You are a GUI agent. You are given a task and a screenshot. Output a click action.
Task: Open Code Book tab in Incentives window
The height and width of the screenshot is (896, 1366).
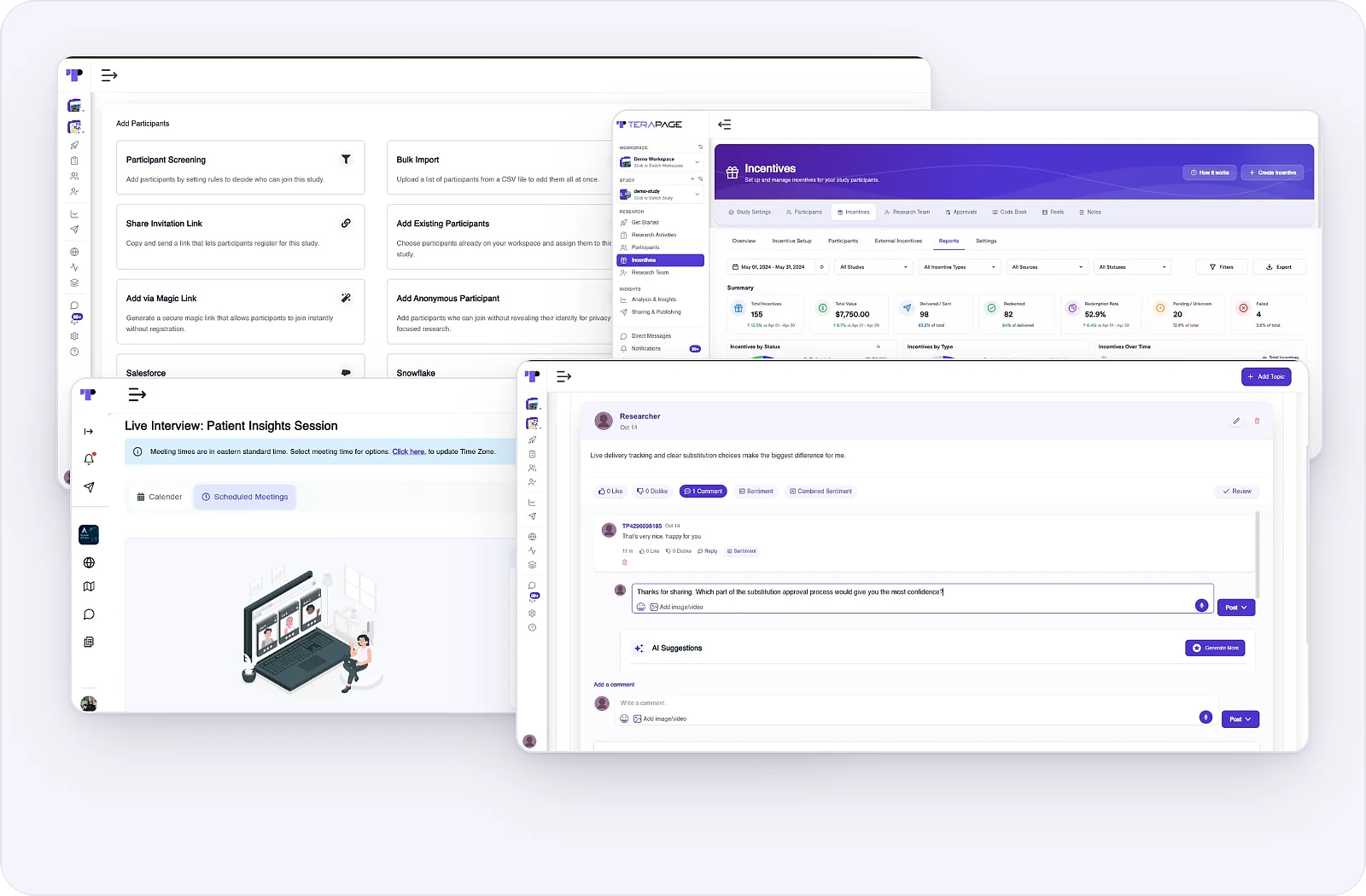[1009, 212]
